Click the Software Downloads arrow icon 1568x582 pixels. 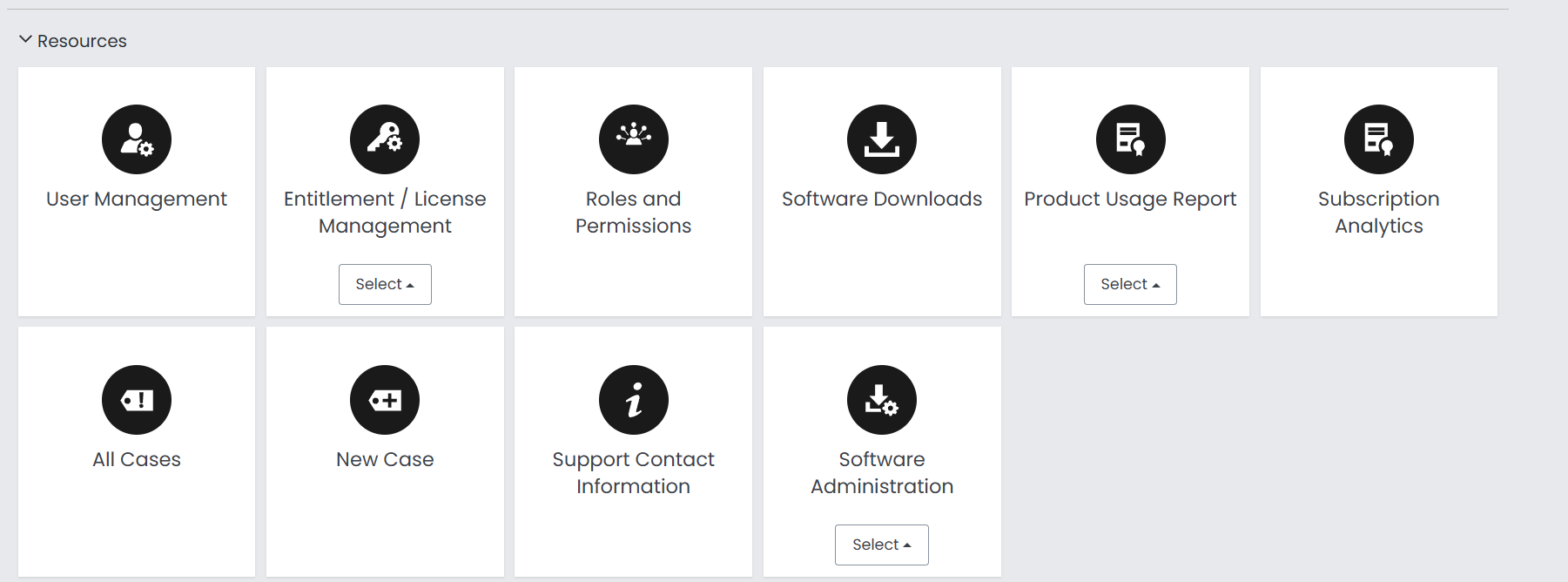coord(882,139)
